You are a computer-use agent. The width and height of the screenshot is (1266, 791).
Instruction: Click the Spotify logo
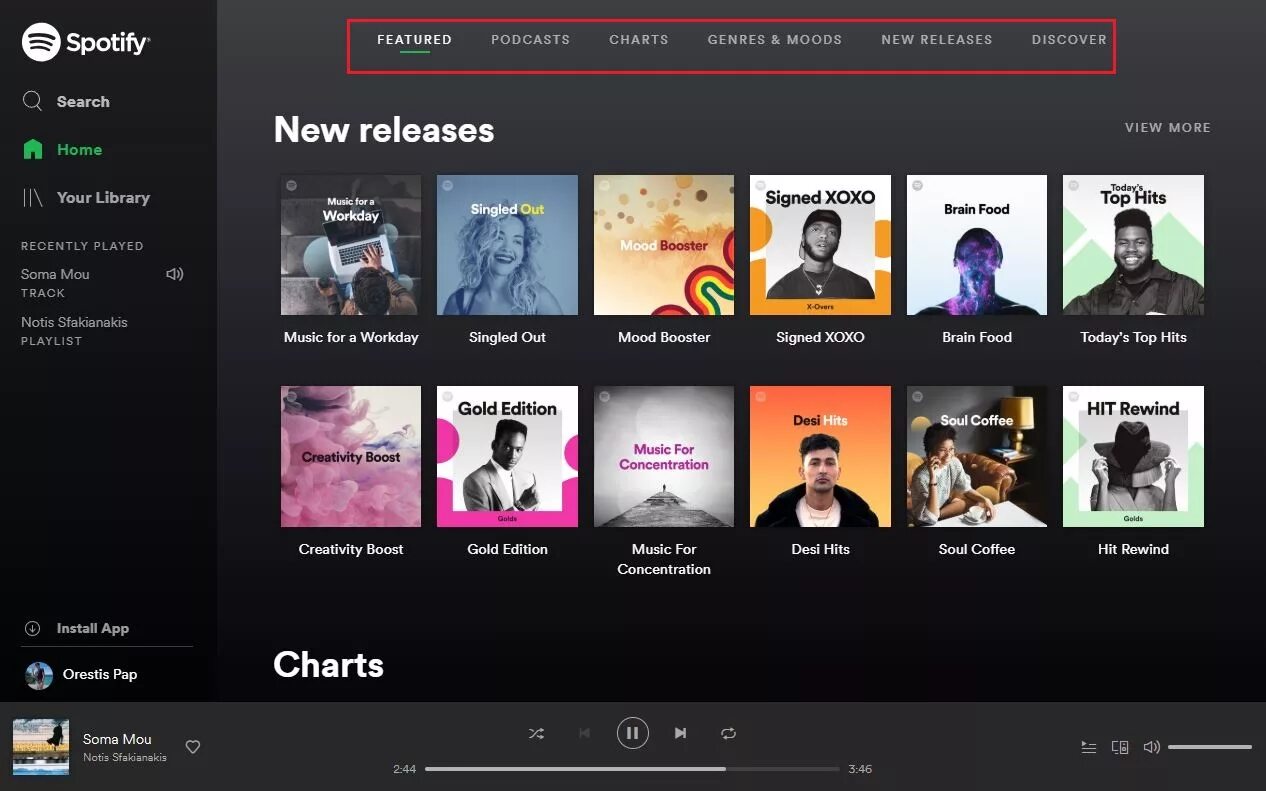86,42
